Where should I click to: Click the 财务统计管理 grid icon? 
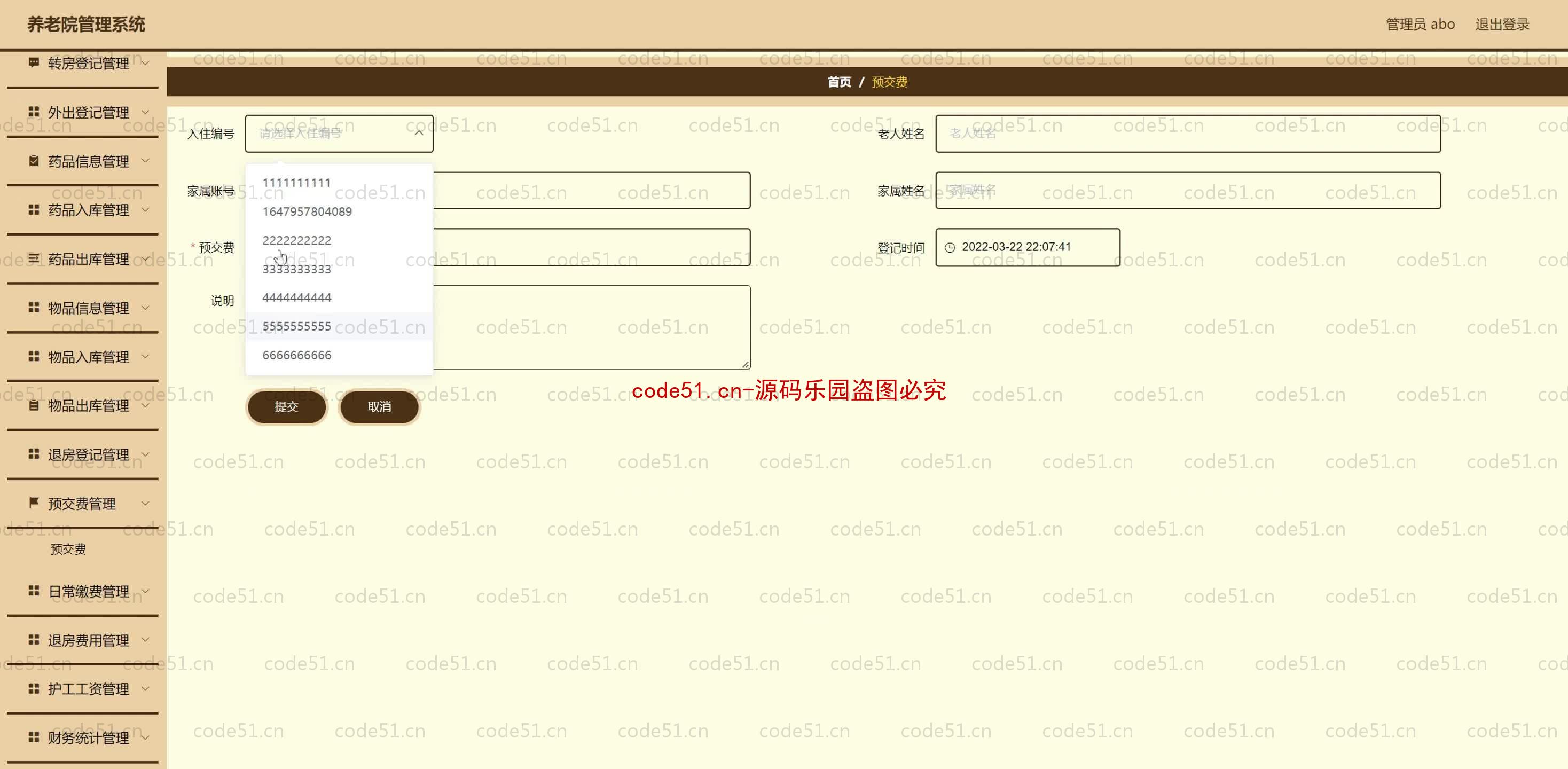pyautogui.click(x=34, y=737)
